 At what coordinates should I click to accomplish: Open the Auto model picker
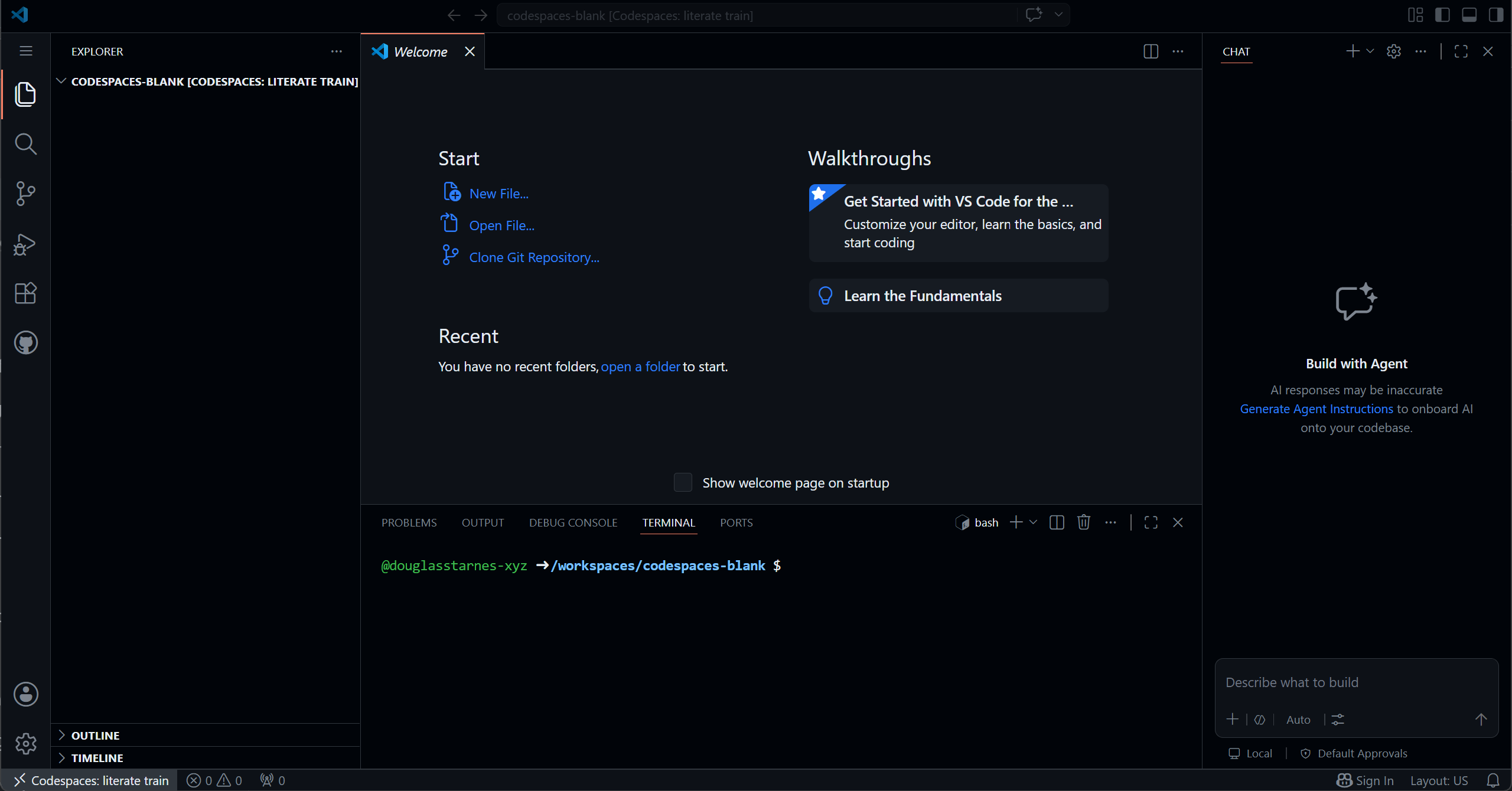tap(1298, 720)
